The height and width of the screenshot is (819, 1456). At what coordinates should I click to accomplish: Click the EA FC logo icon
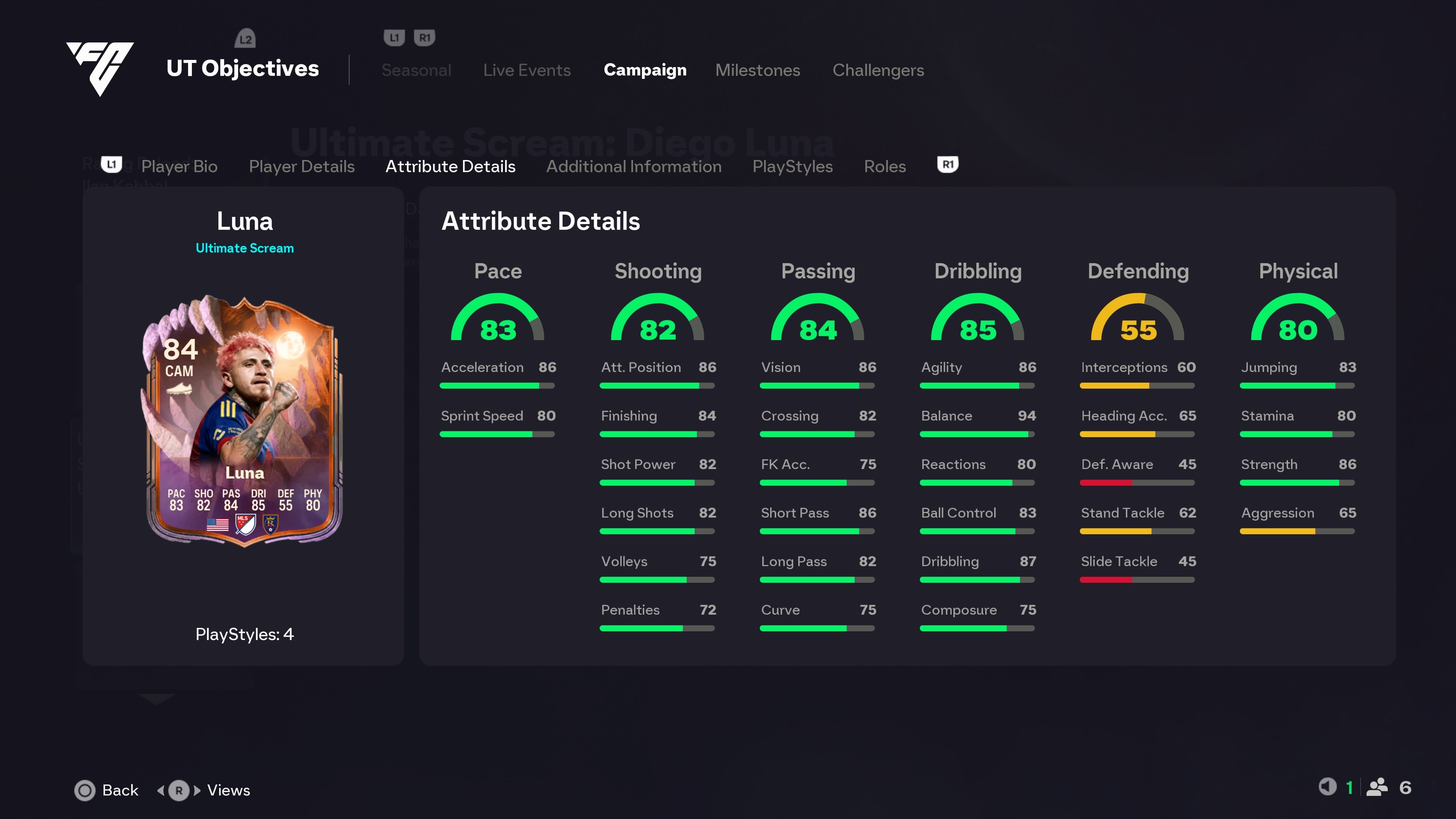pos(100,68)
